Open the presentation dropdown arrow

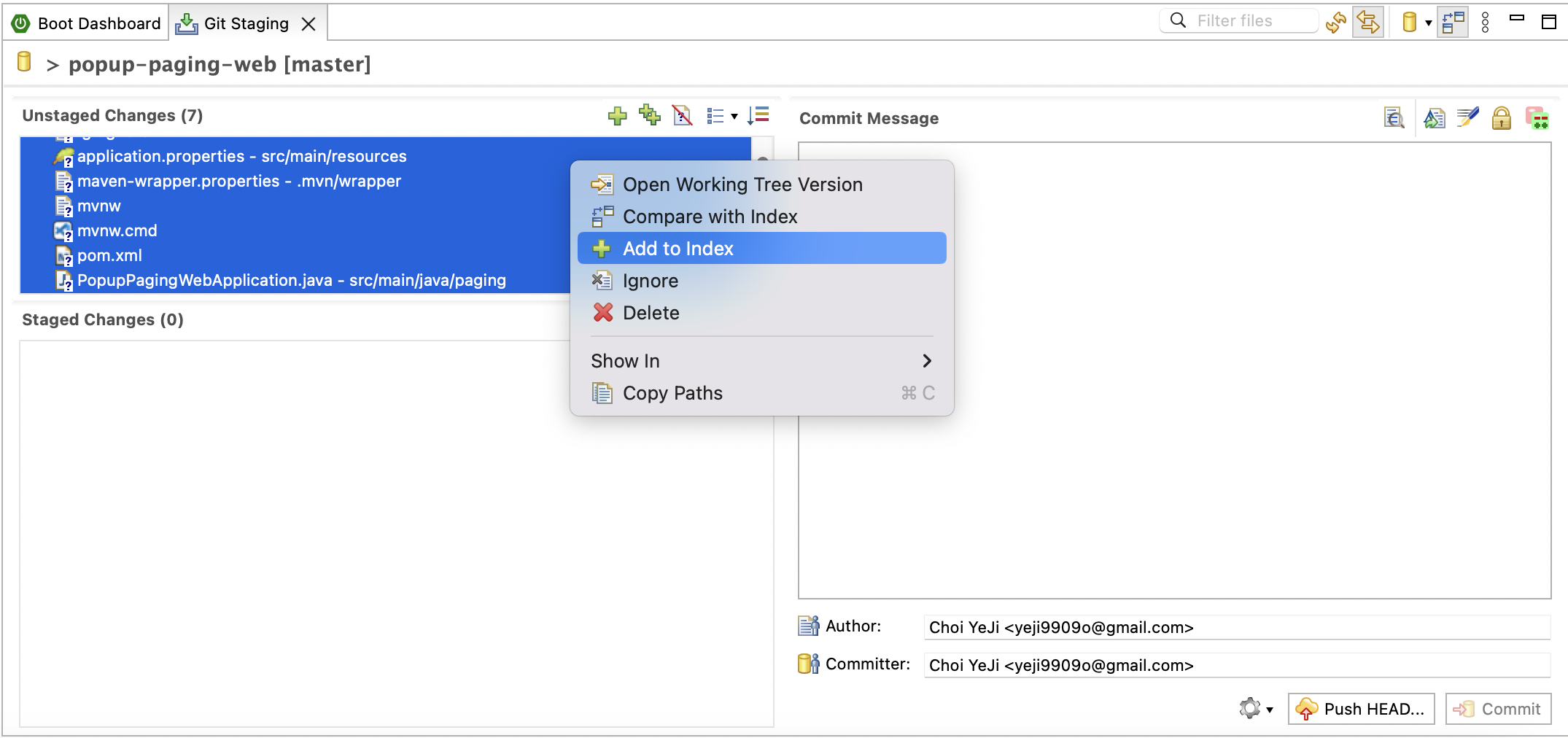pyautogui.click(x=734, y=117)
